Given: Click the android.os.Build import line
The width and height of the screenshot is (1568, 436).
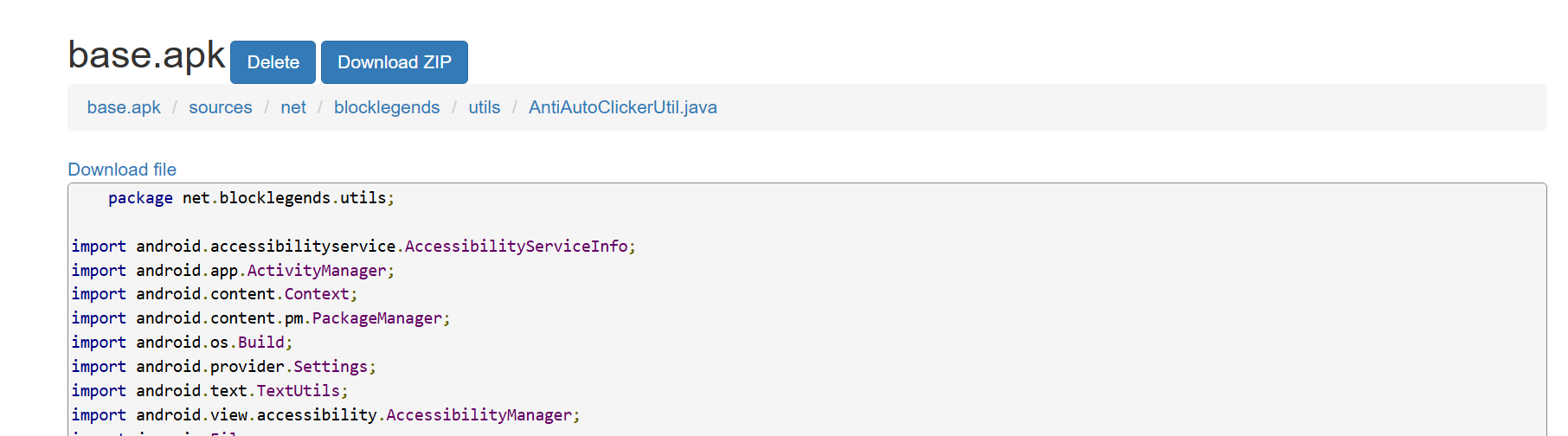Looking at the screenshot, I should 182,343.
